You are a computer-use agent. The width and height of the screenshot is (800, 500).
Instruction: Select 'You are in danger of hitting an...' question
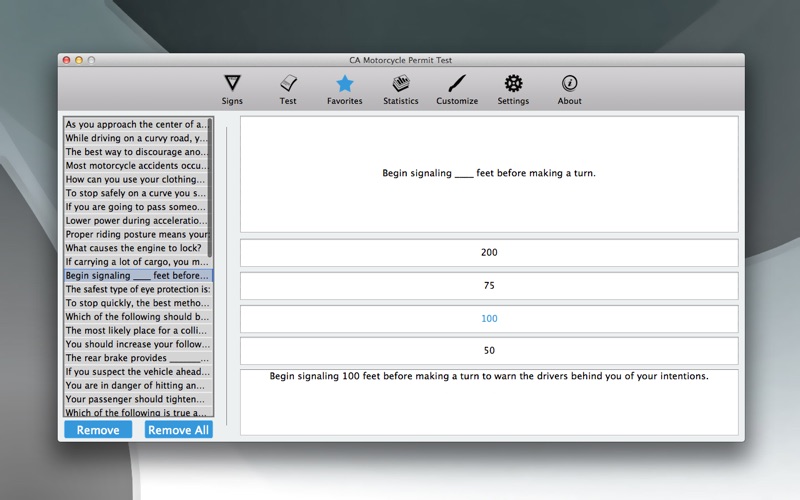[138, 386]
